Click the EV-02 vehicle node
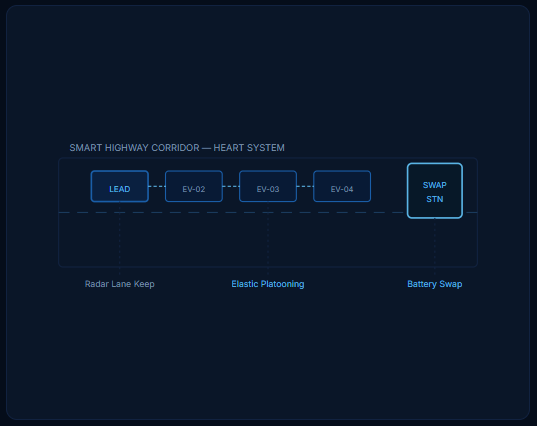This screenshot has width=537, height=426. [194, 186]
